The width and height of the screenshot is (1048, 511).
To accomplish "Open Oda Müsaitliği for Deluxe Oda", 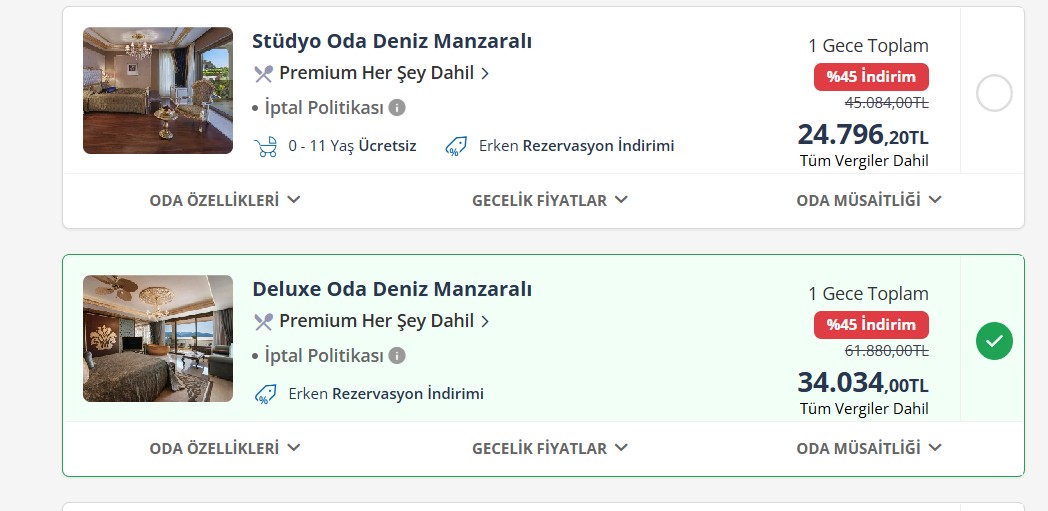I will pos(868,448).
